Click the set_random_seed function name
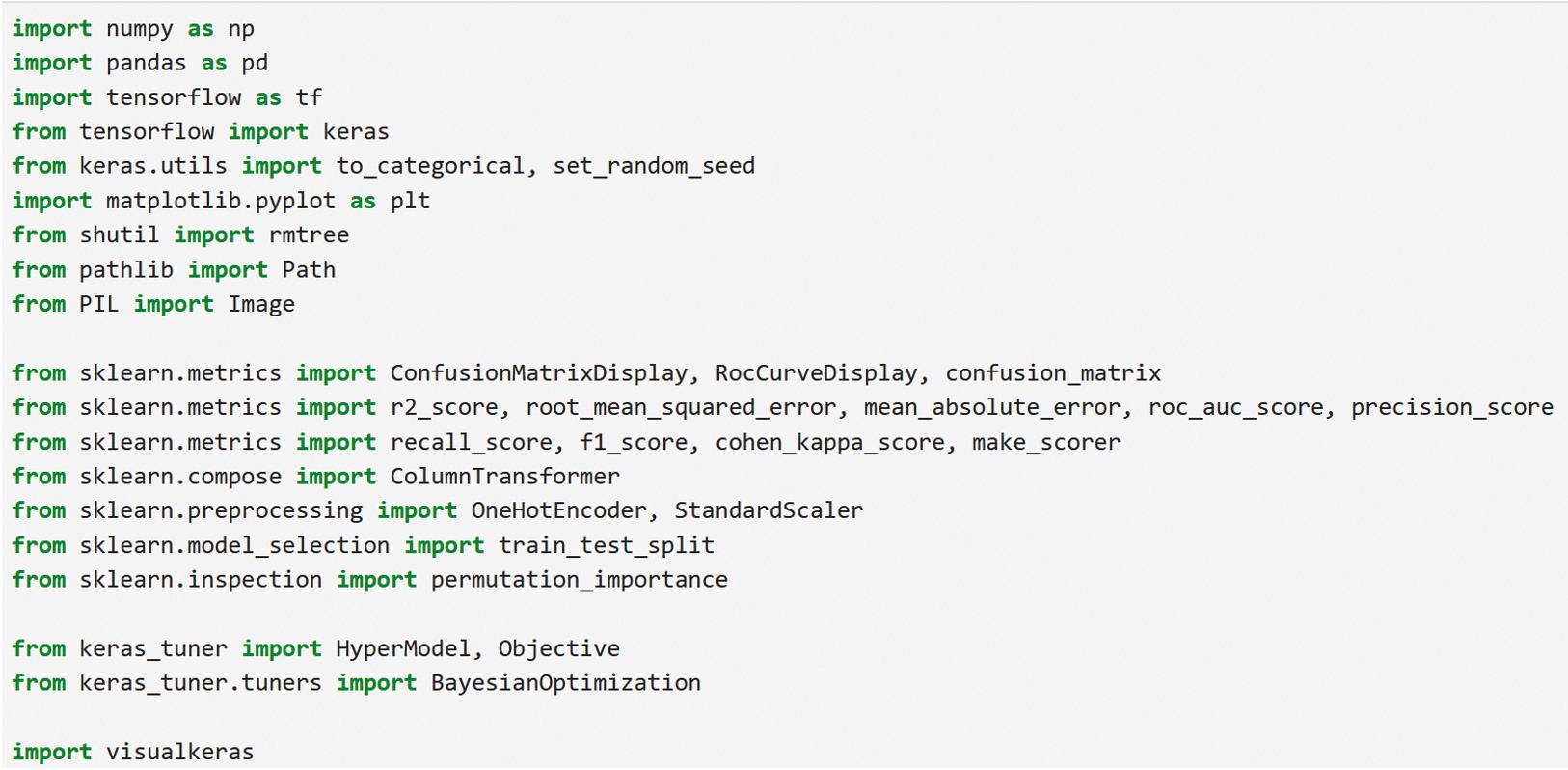 click(x=654, y=166)
